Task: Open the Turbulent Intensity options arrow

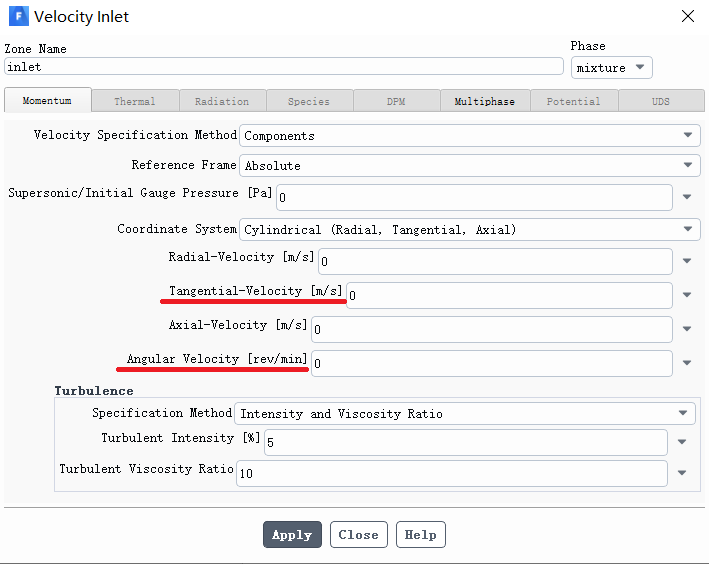Action: pyautogui.click(x=682, y=442)
